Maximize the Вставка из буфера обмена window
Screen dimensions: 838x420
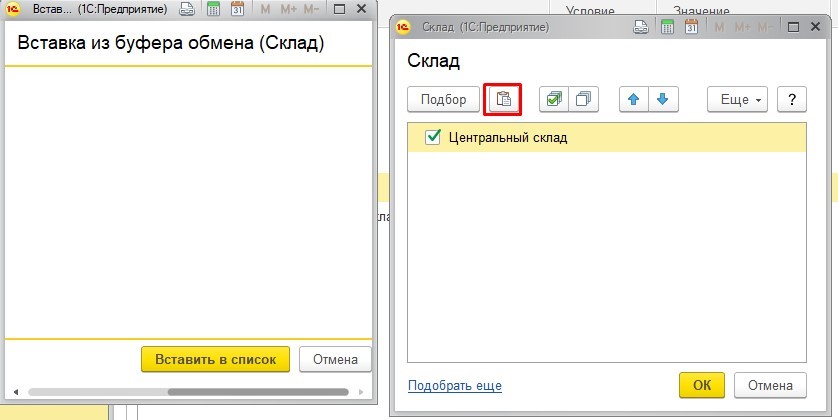click(339, 9)
